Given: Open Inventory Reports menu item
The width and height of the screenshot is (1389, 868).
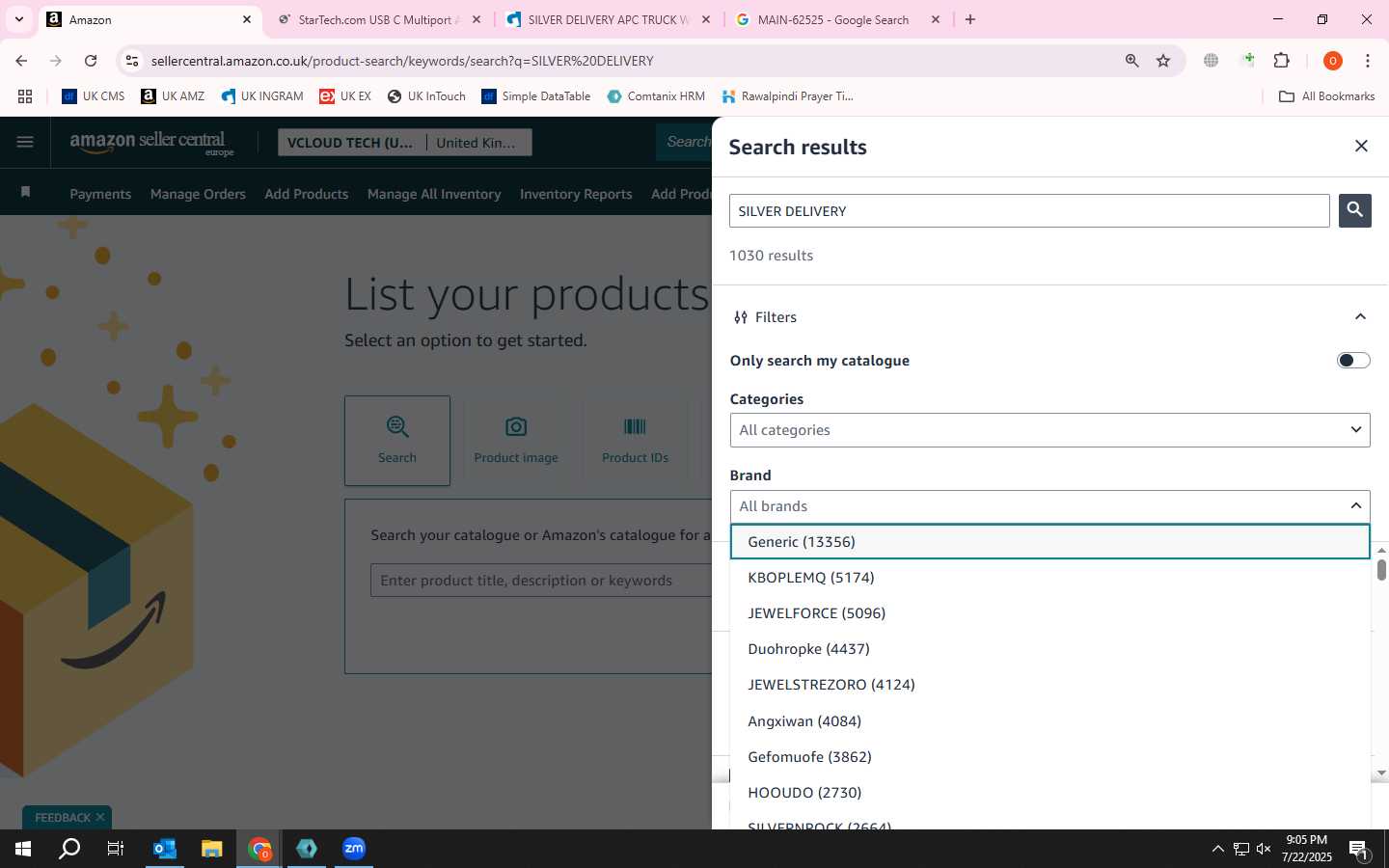Looking at the screenshot, I should click(x=576, y=194).
